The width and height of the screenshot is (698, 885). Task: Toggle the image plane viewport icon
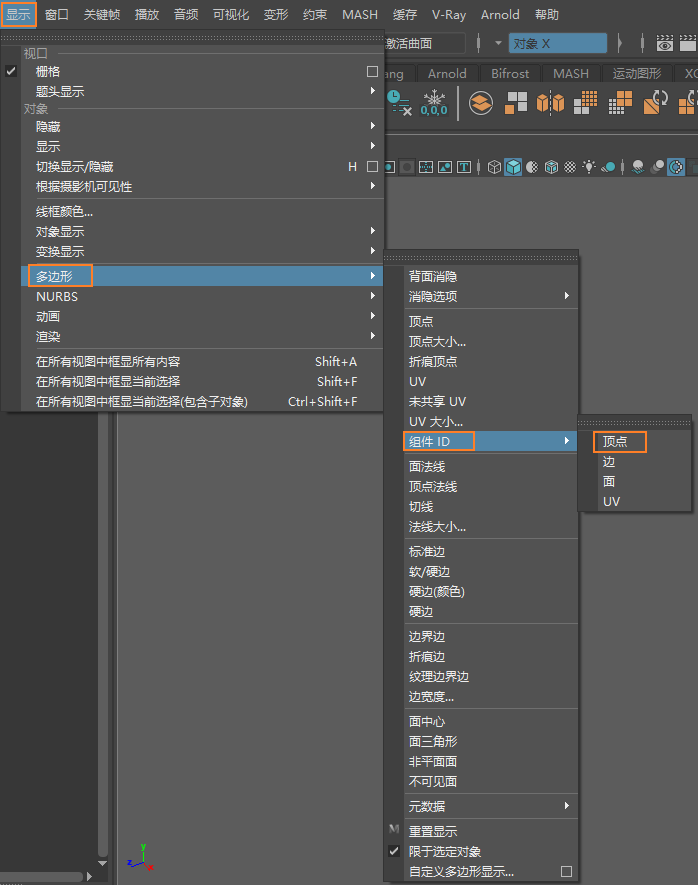tap(445, 167)
